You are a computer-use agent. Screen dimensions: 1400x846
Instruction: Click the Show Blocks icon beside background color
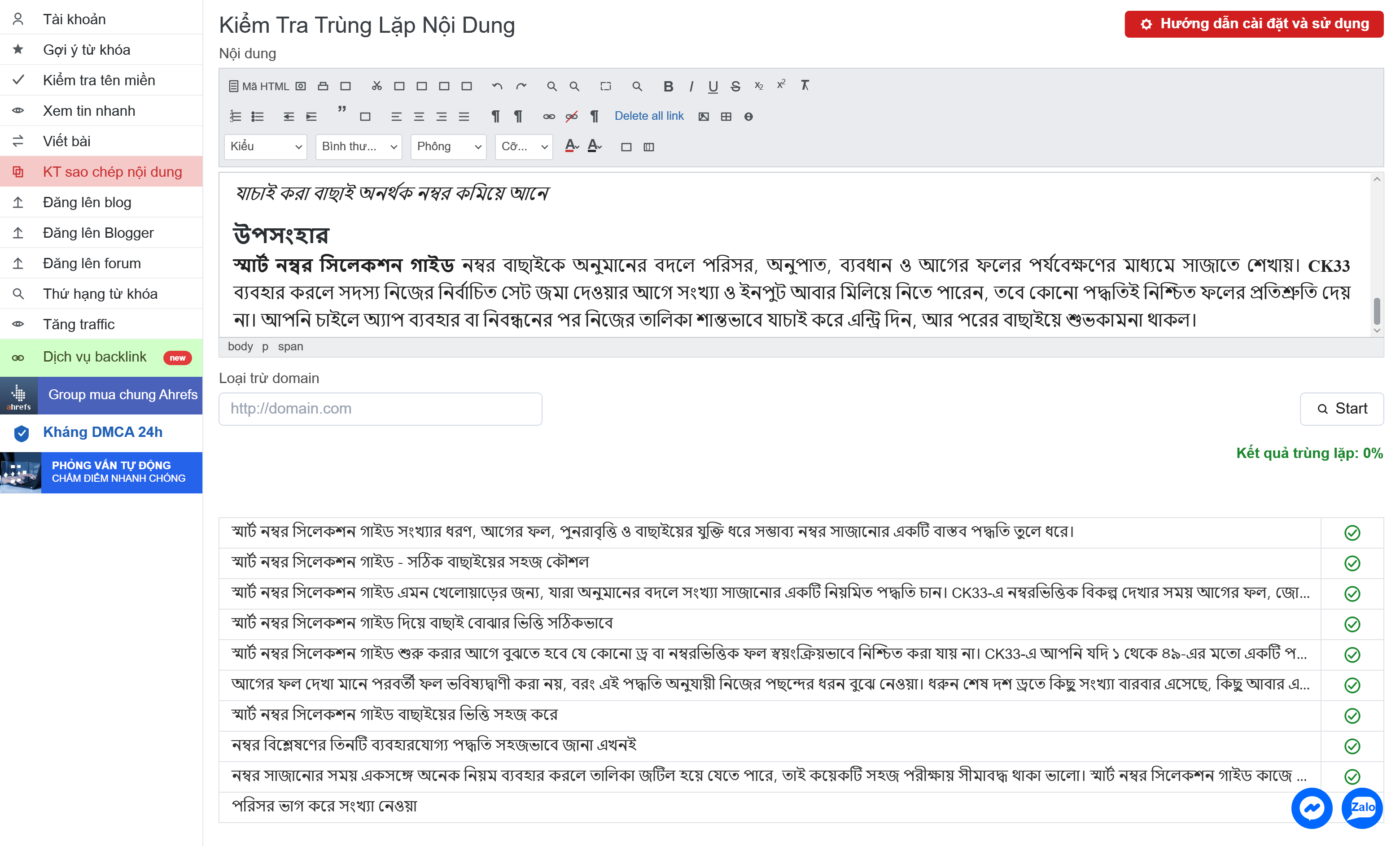649,147
